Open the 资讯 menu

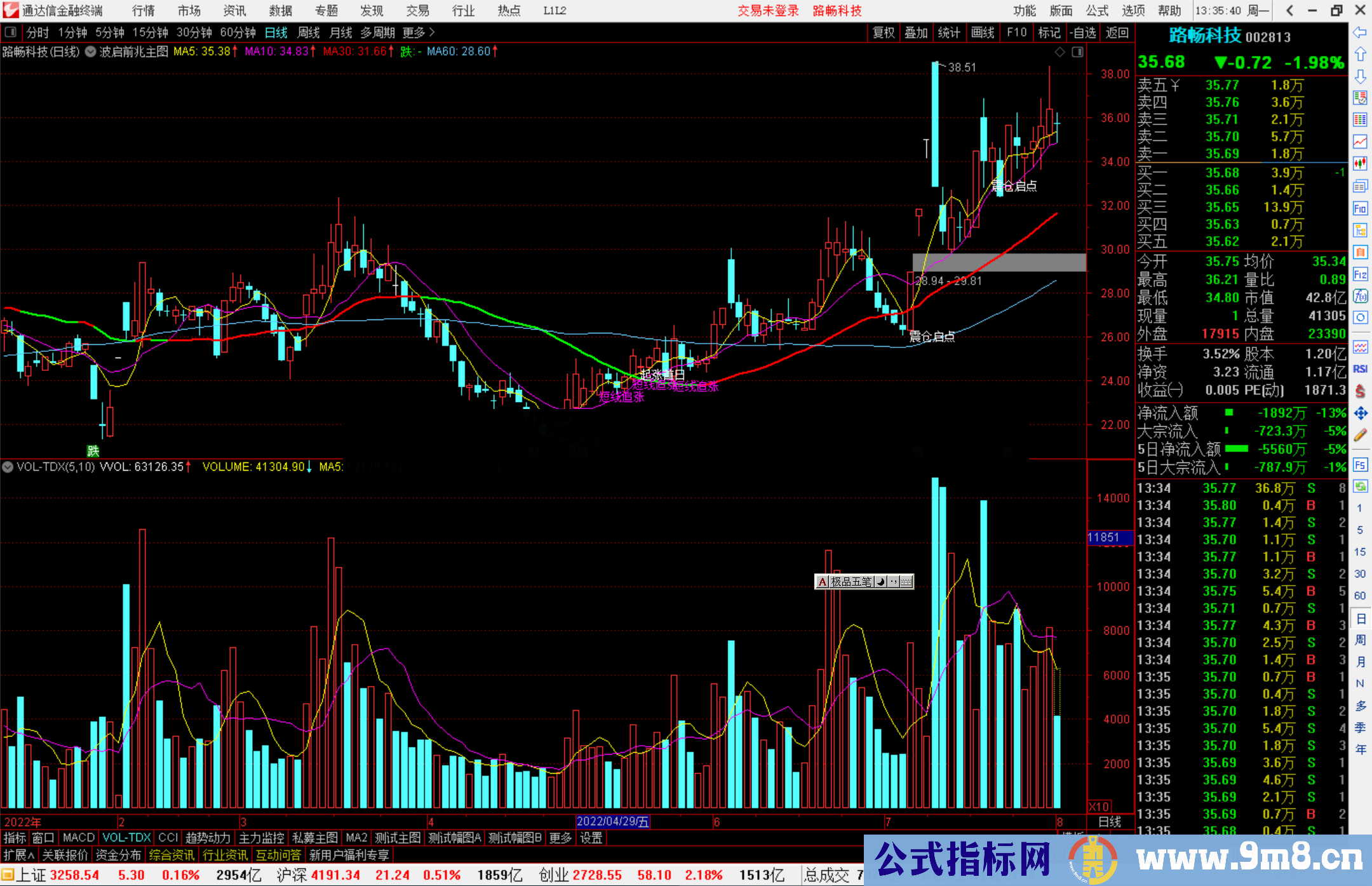coord(234,11)
